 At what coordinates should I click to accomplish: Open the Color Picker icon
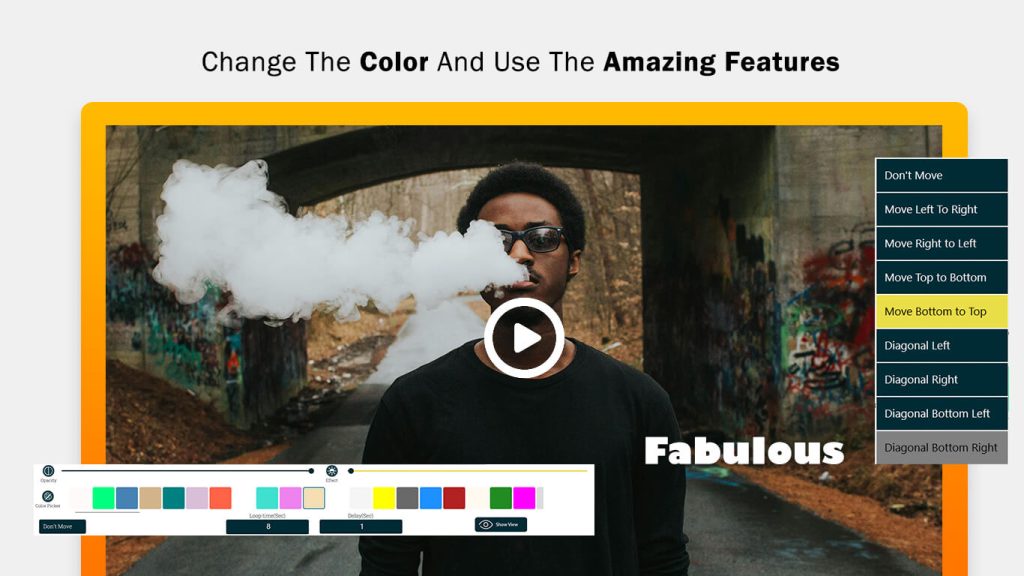click(x=48, y=496)
